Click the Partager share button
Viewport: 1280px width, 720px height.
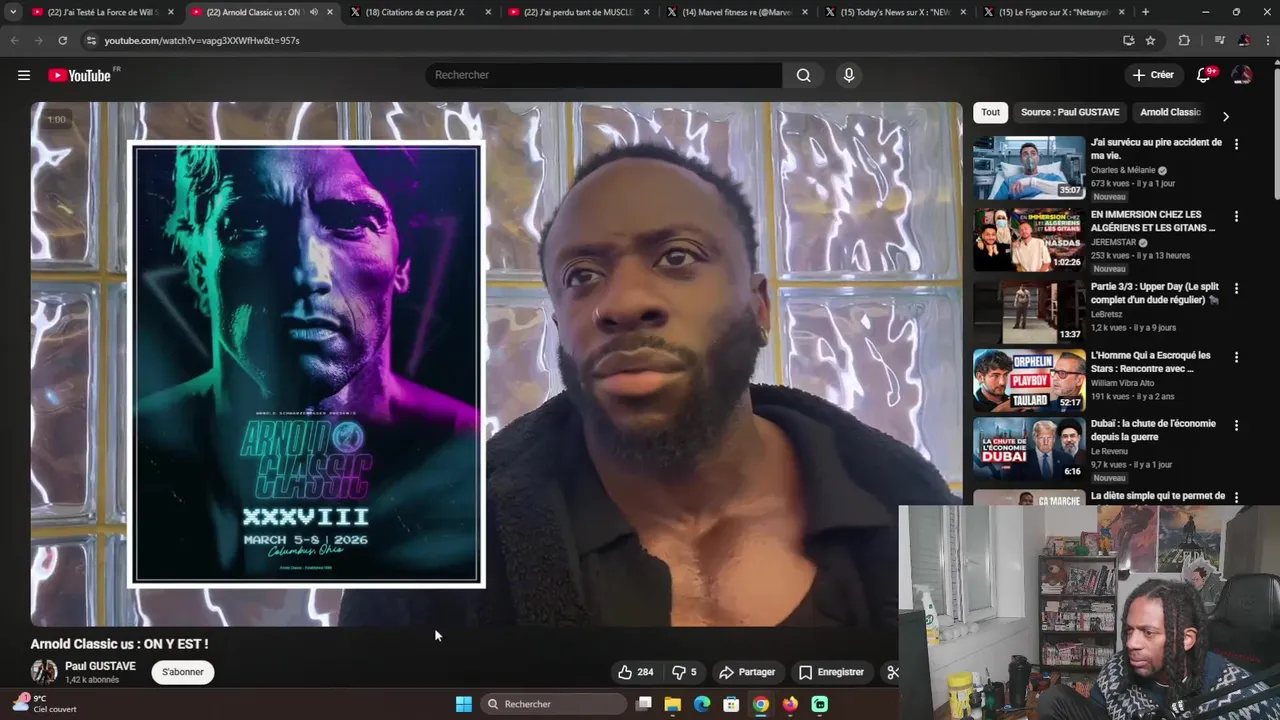747,672
